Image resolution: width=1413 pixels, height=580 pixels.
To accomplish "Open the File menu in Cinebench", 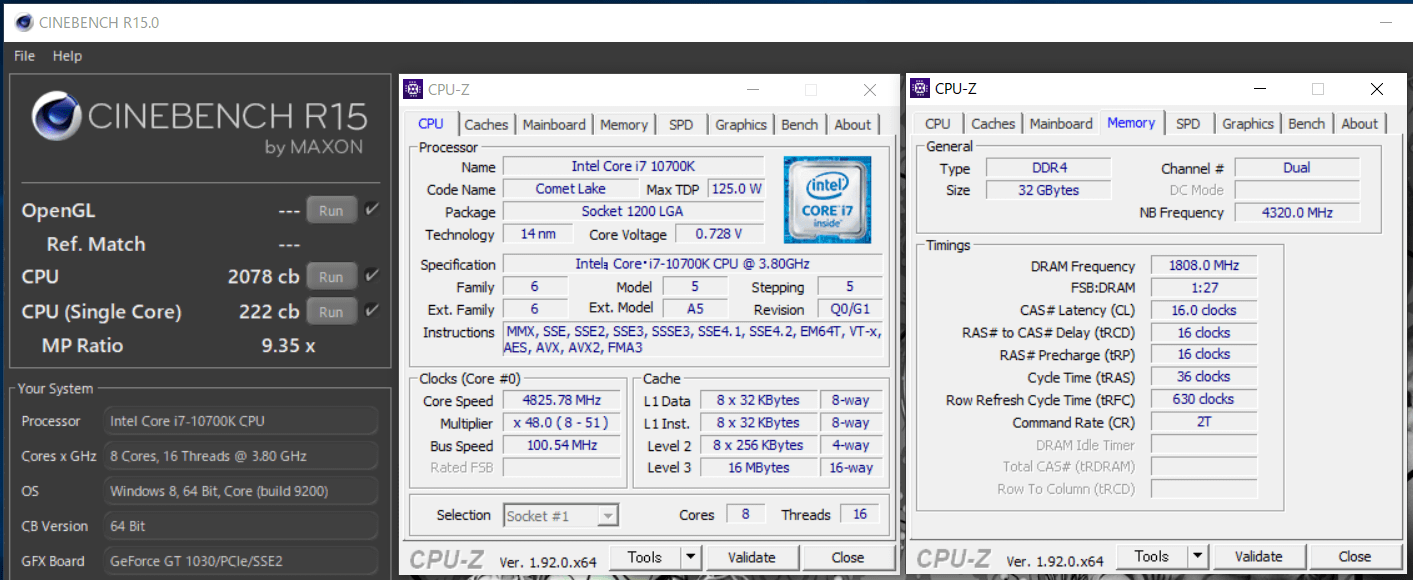I will tap(25, 56).
